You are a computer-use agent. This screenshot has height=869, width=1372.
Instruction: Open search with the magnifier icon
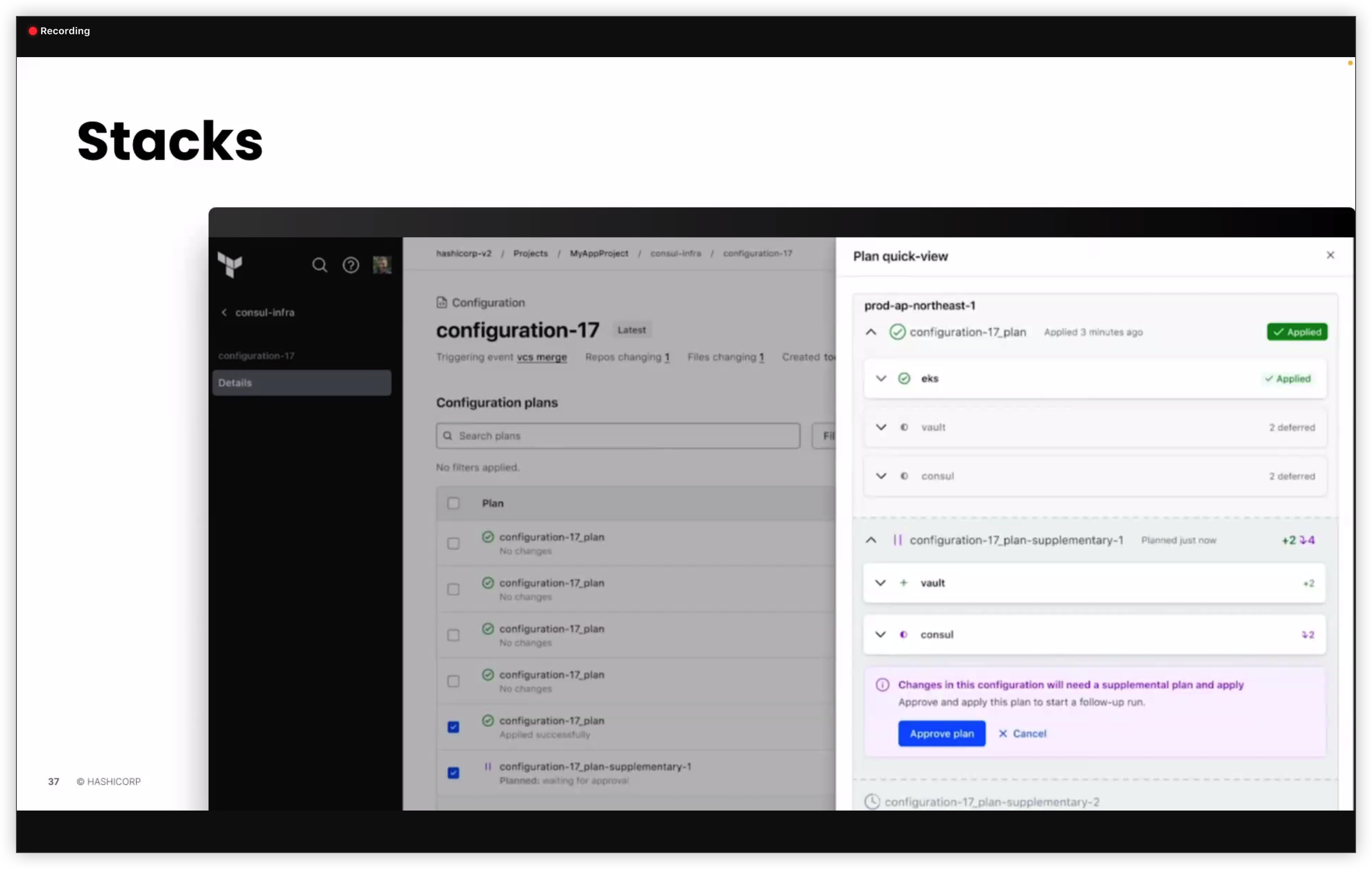click(x=320, y=265)
